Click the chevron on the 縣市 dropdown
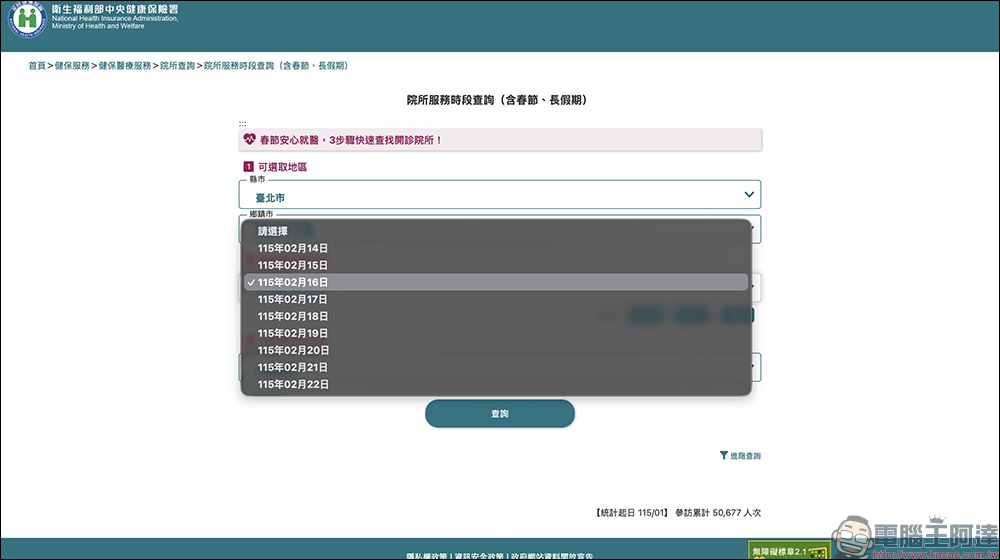 point(749,195)
